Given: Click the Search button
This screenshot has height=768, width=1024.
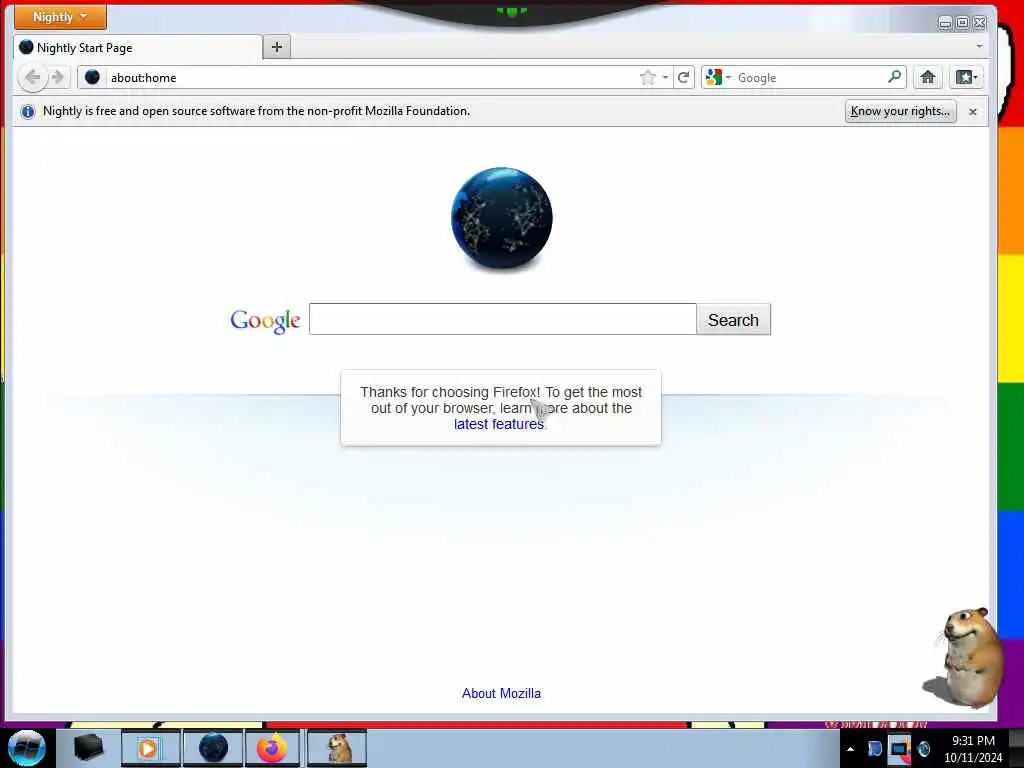Looking at the screenshot, I should [x=733, y=319].
